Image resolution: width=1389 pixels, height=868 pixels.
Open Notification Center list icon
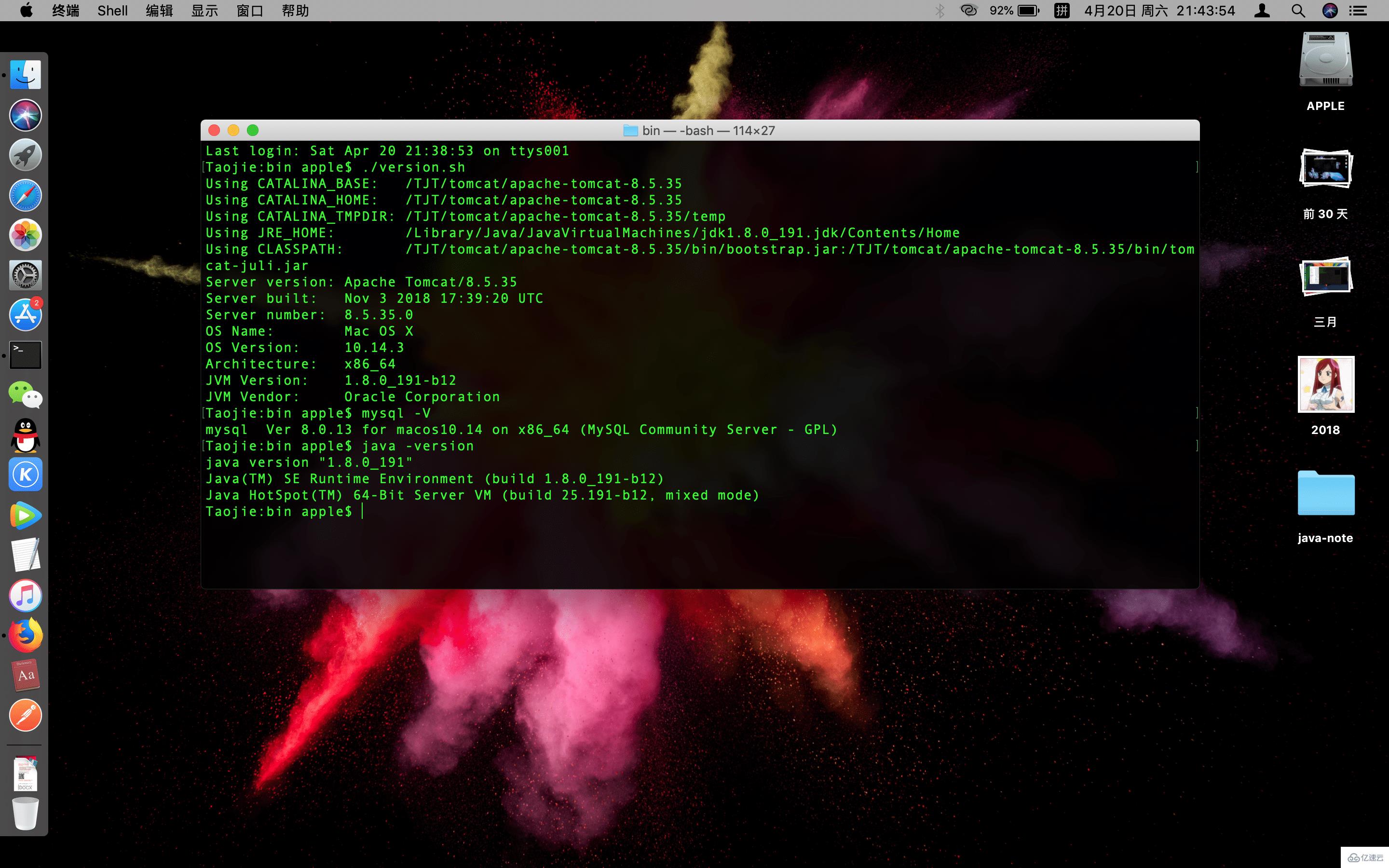1358,10
